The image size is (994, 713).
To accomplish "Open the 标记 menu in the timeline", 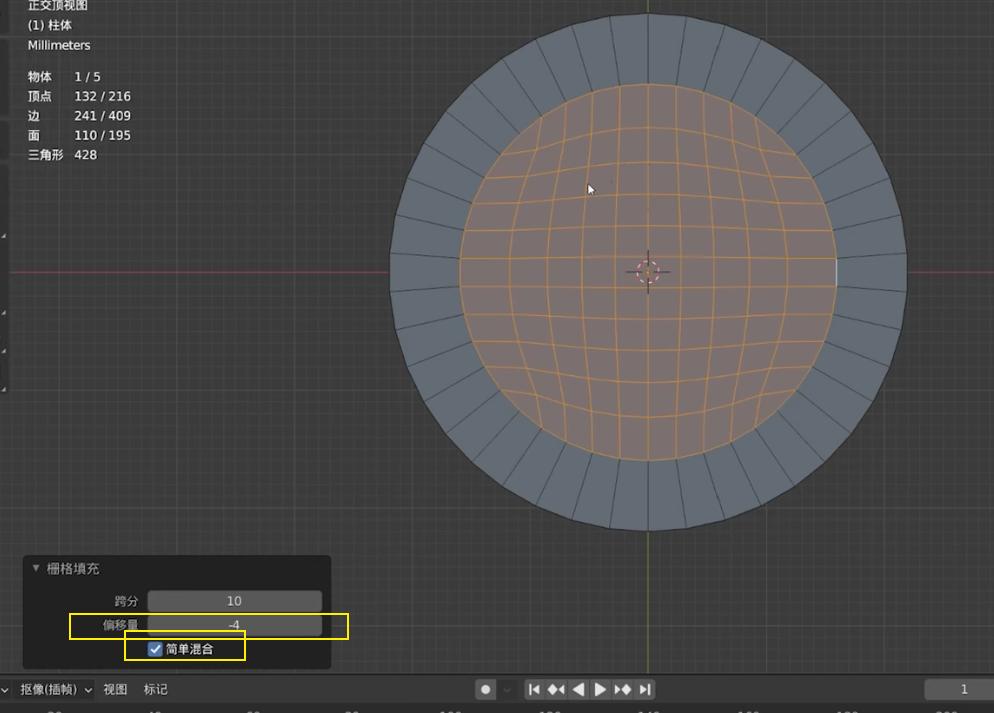I will click(x=155, y=690).
